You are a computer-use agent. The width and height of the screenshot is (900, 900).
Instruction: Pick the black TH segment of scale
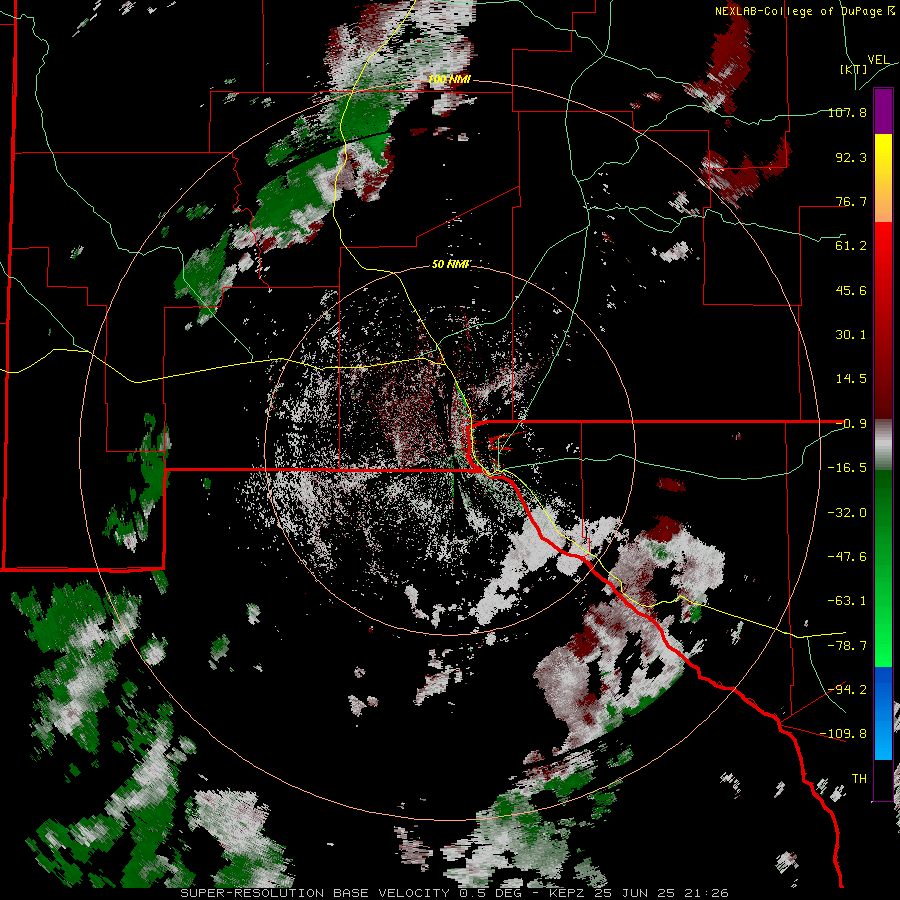[x=883, y=780]
